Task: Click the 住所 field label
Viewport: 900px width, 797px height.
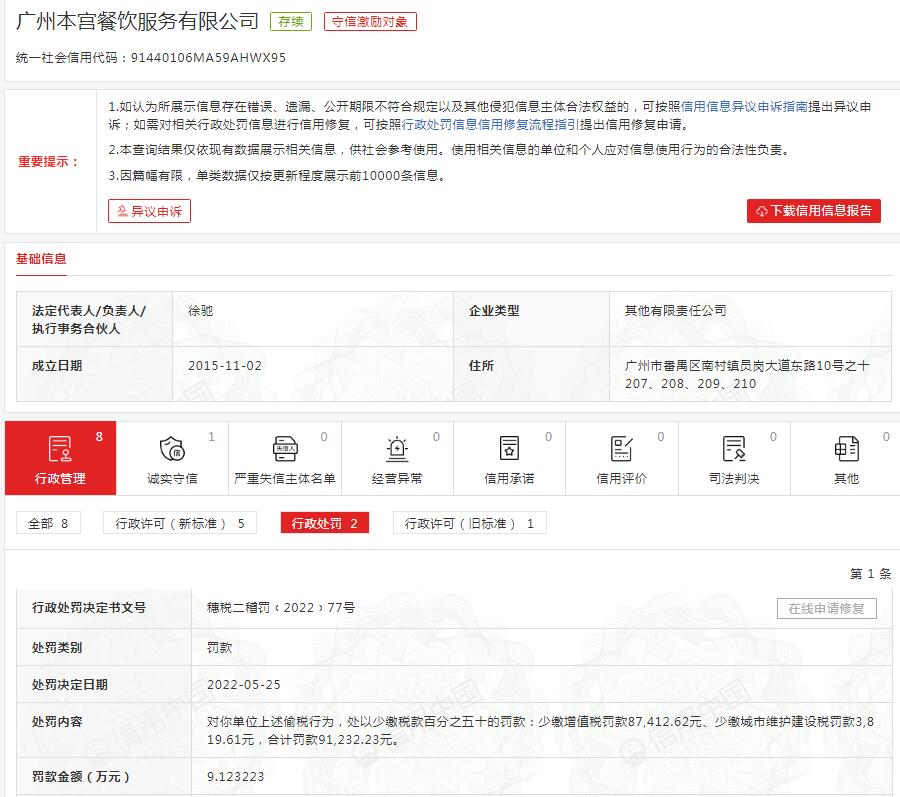Action: 482,366
